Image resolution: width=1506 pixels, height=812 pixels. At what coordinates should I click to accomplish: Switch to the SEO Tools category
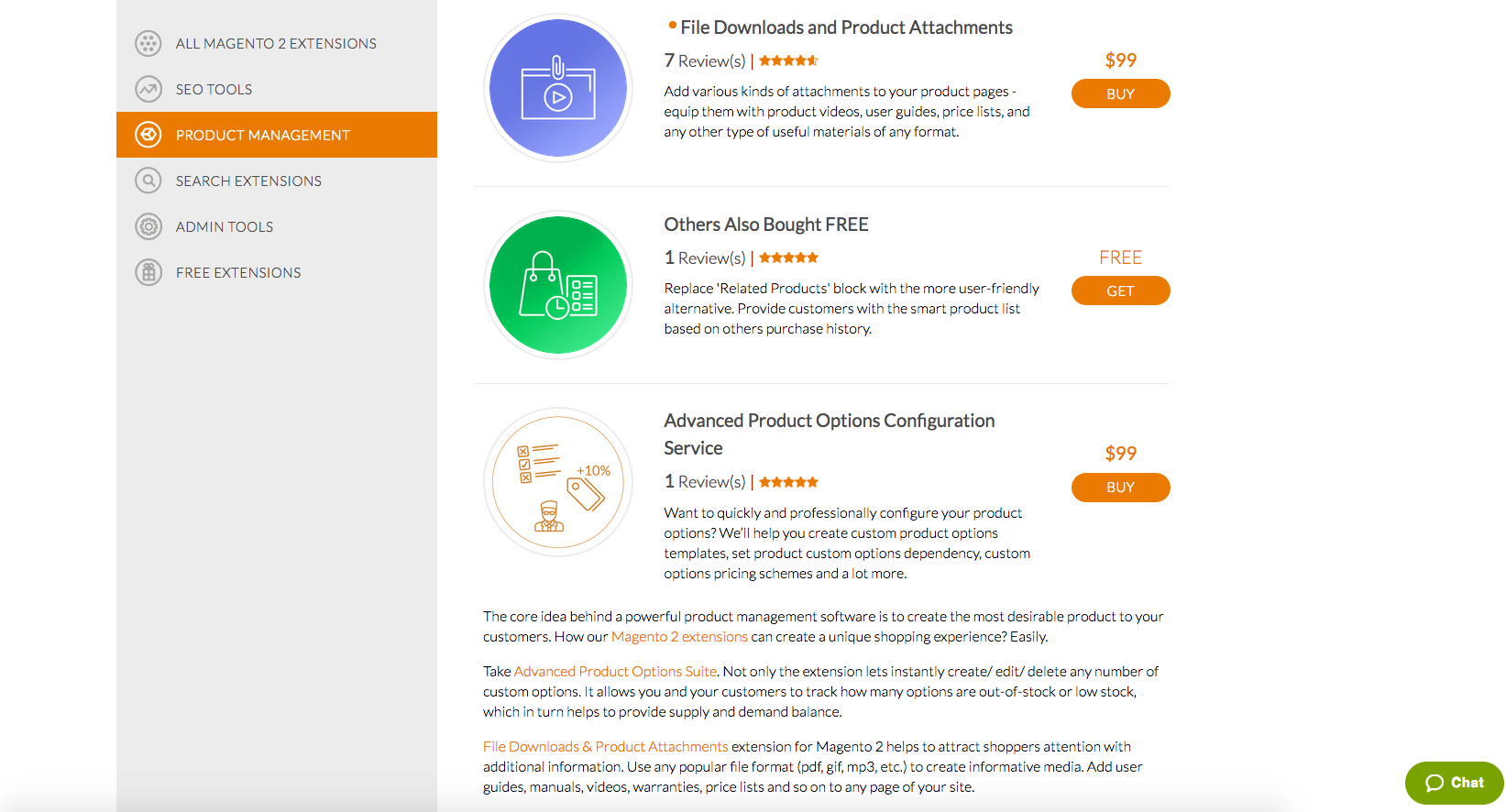click(214, 89)
